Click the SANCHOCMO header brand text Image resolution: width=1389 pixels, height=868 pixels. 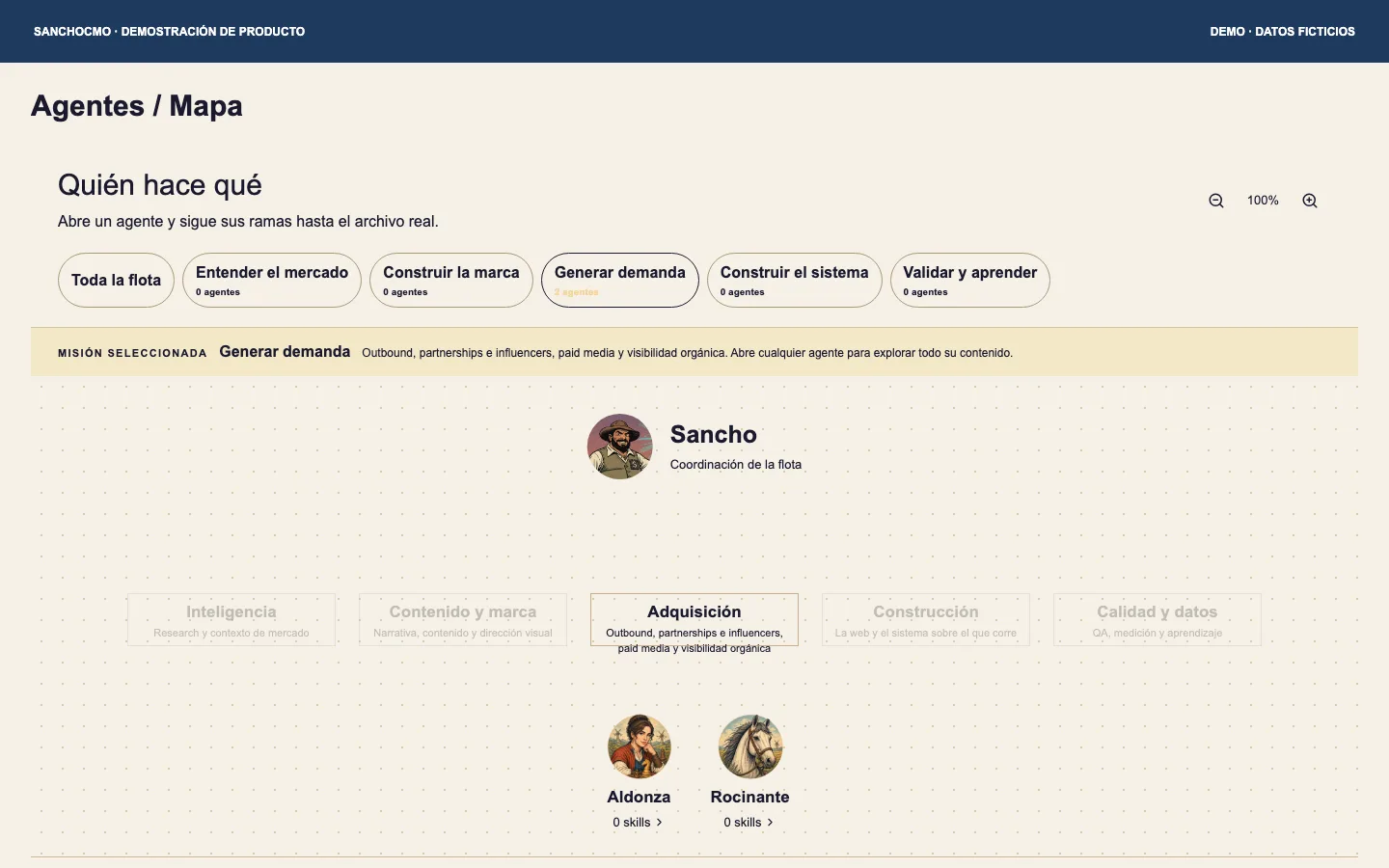coord(169,32)
